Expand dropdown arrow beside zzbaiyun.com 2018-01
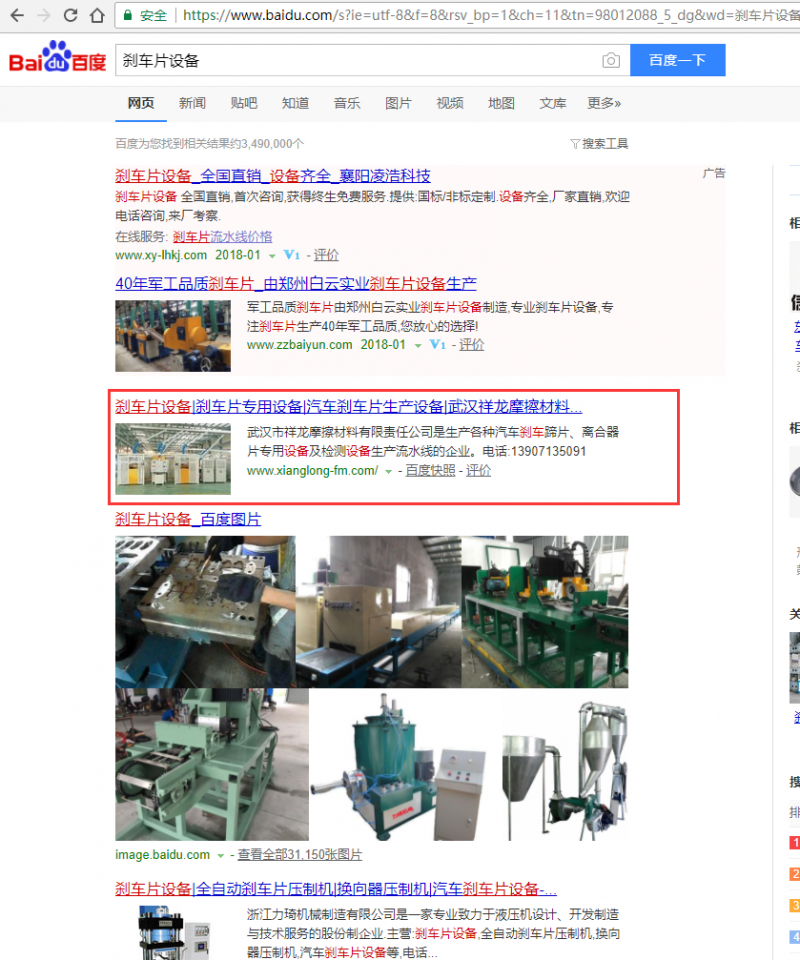Screen dimensions: 800x960 pyautogui.click(x=416, y=345)
